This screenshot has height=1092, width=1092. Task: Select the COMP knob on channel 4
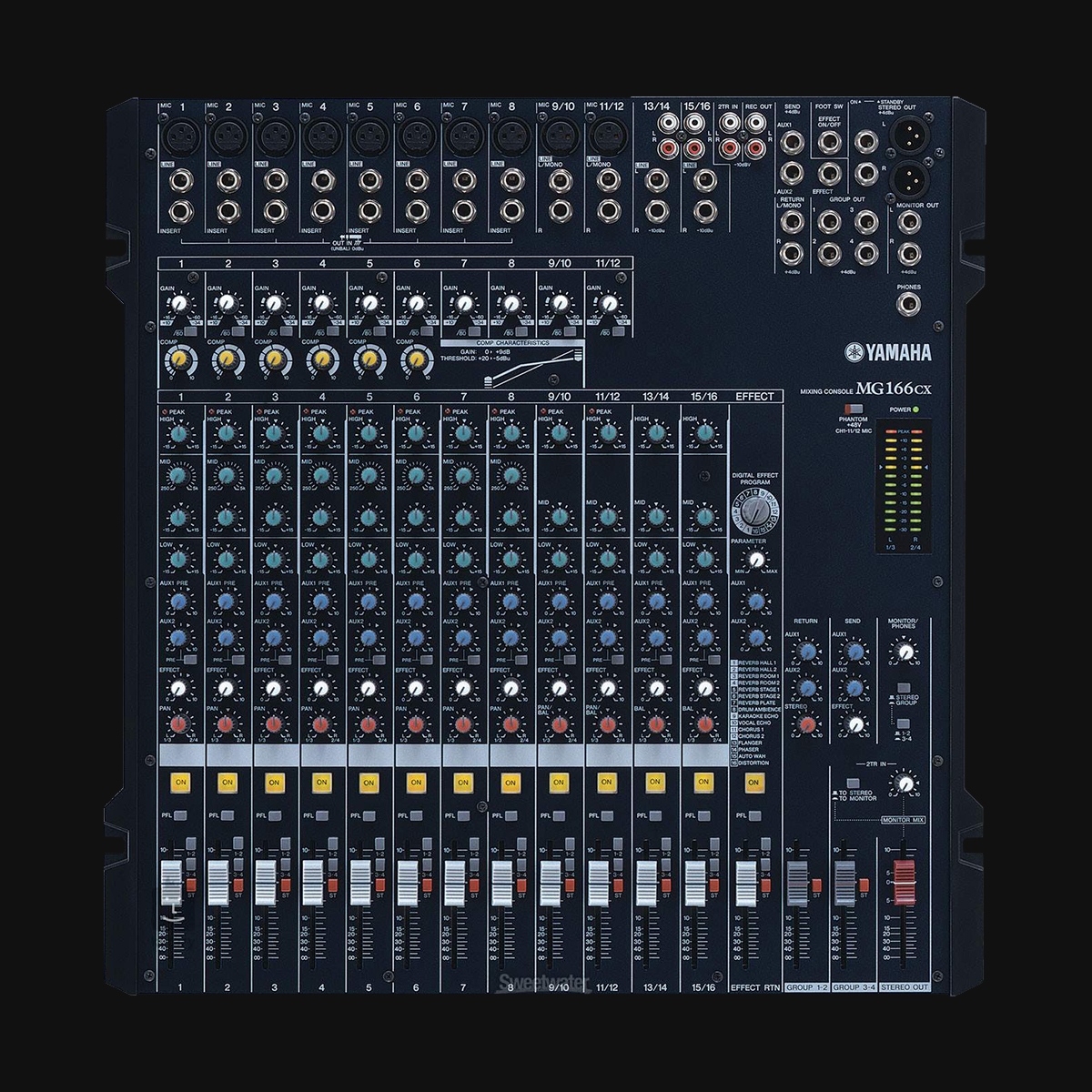(321, 361)
